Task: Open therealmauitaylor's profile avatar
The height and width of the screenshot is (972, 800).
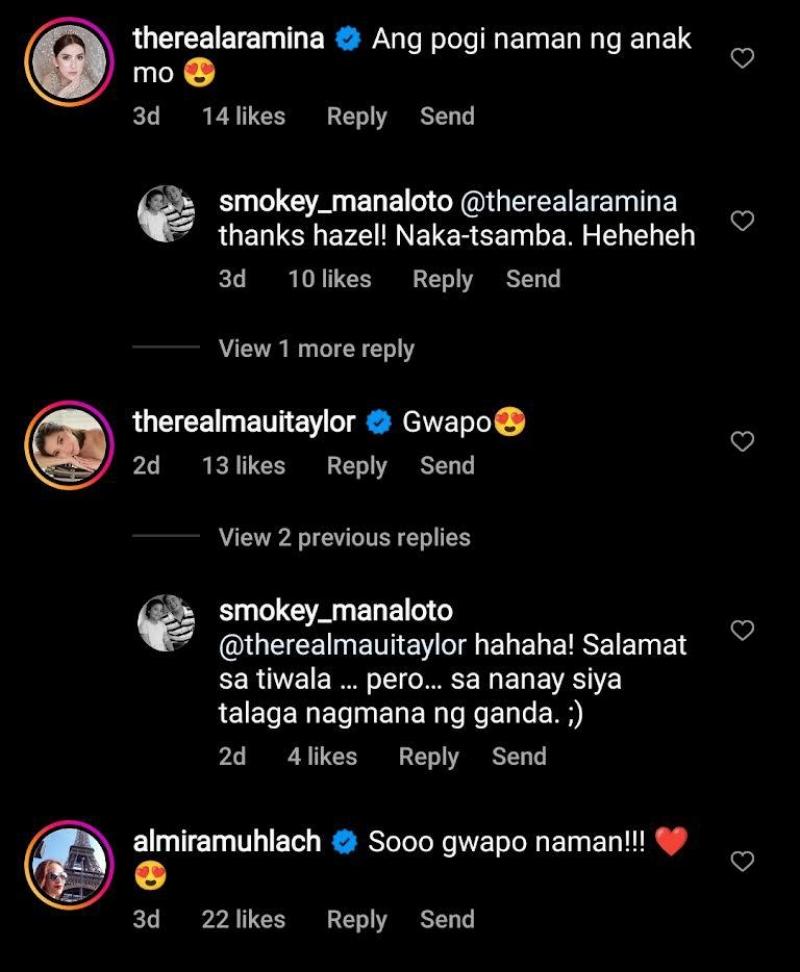Action: (x=69, y=445)
